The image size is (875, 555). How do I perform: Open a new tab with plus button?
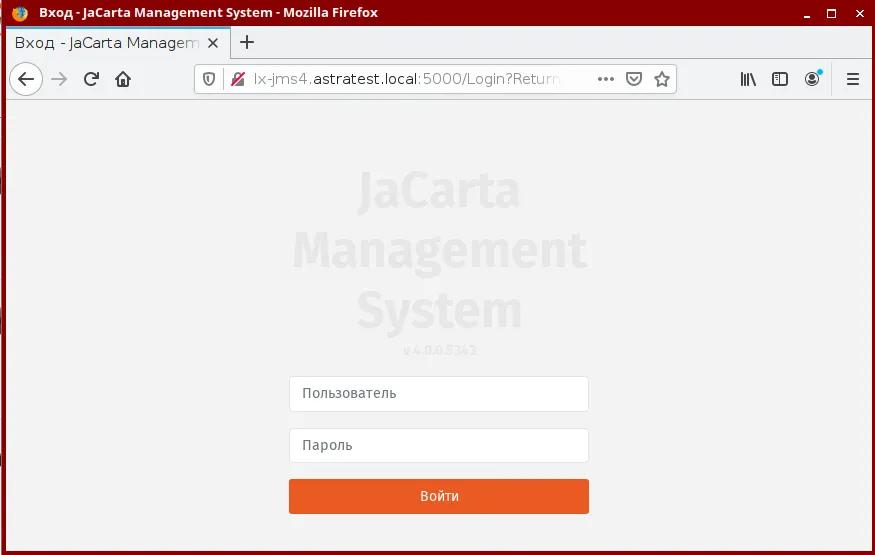pyautogui.click(x=247, y=42)
